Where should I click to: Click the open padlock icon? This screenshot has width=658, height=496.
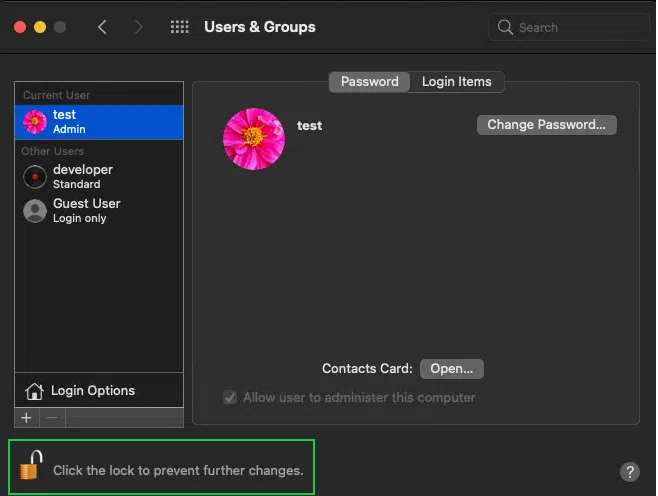click(x=32, y=466)
